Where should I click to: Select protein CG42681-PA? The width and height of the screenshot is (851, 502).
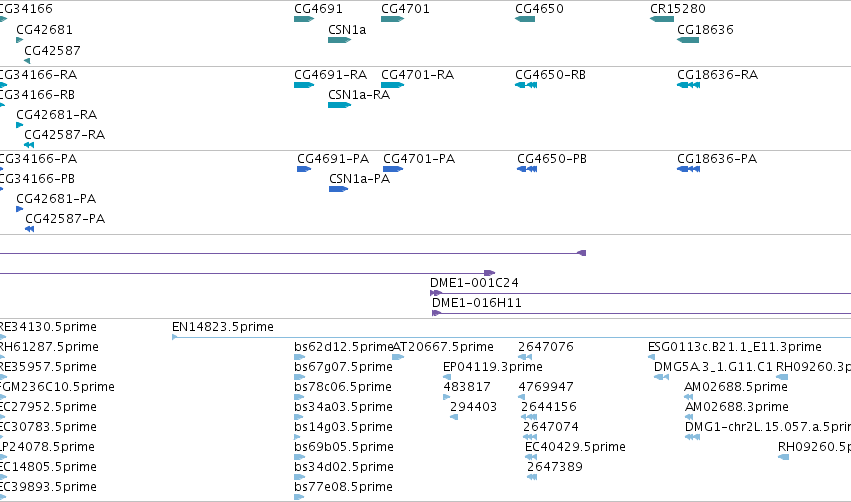(x=56, y=199)
